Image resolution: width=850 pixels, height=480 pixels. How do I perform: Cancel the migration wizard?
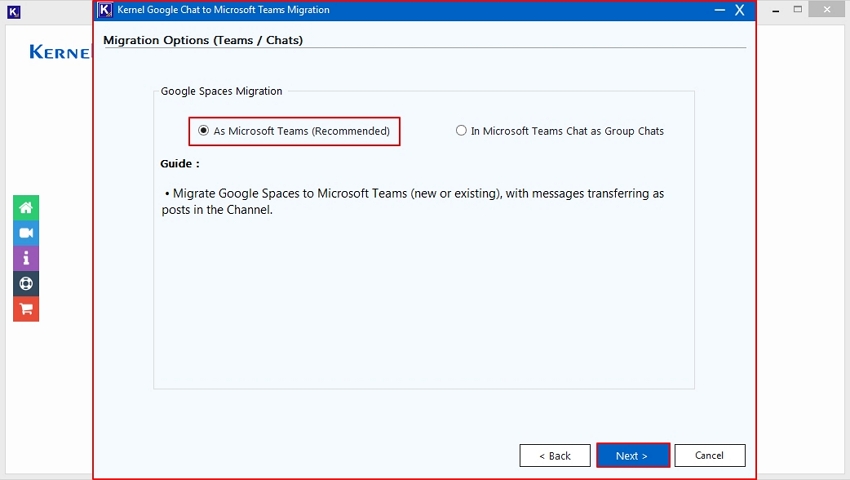coord(709,456)
